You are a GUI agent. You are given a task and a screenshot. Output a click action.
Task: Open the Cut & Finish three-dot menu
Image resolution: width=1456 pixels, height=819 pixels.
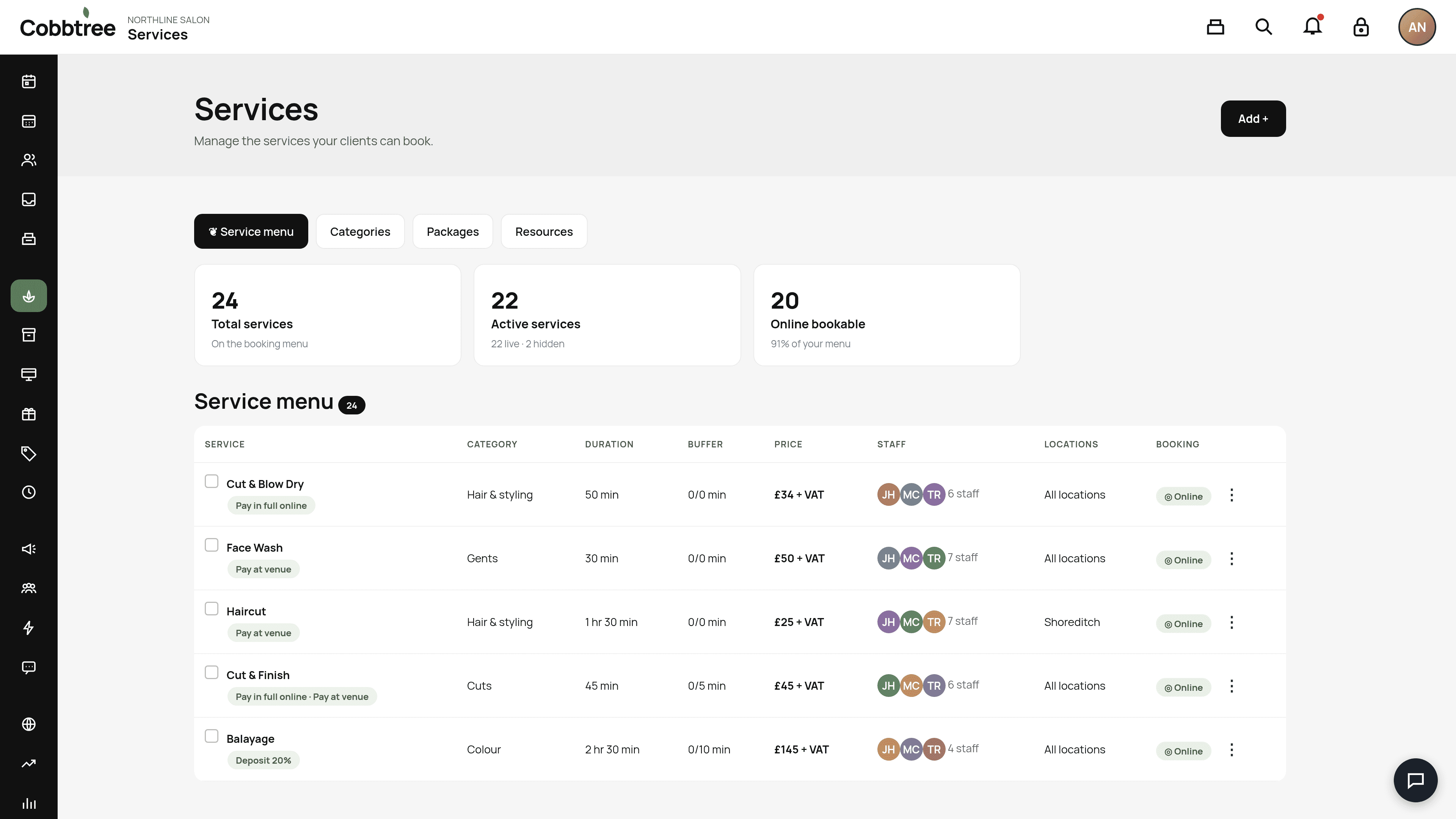coord(1232,686)
